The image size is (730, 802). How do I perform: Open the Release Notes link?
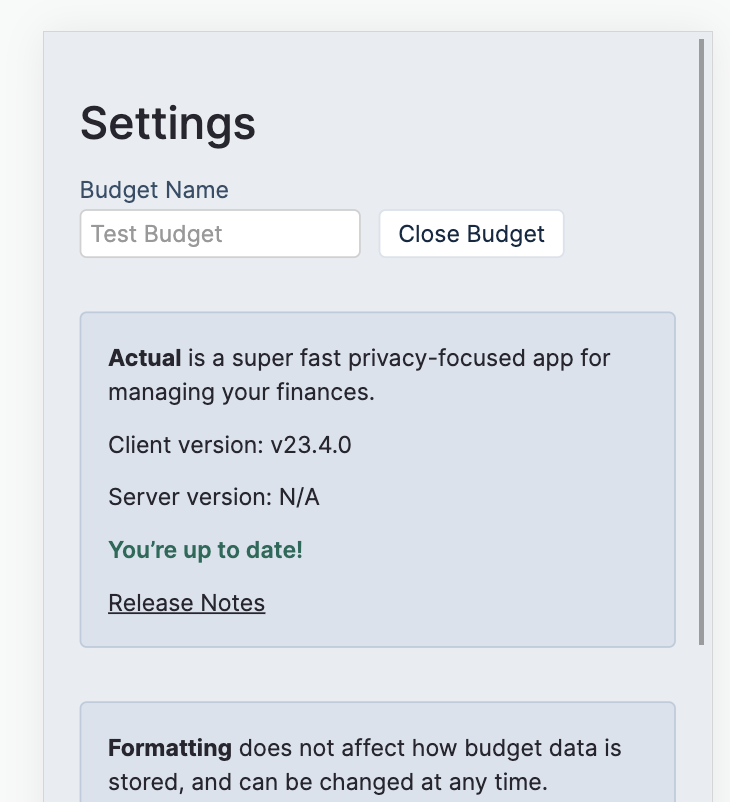186,603
